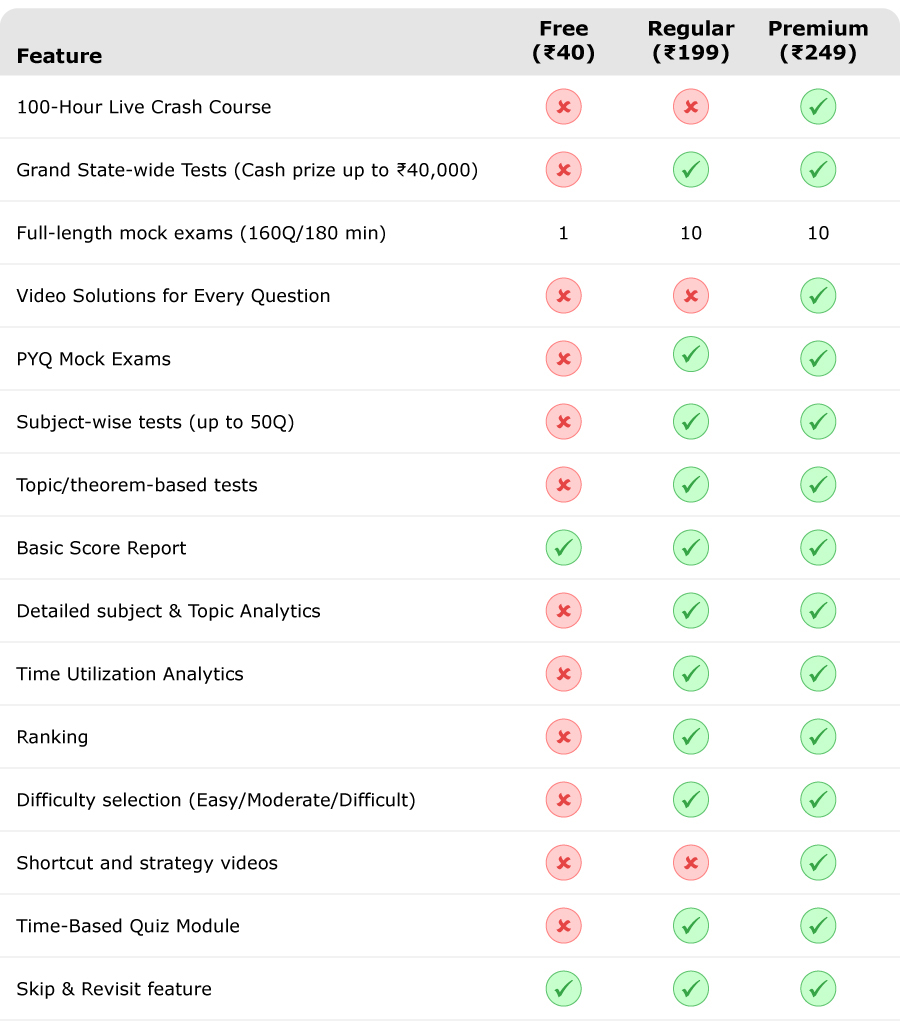Click Free checkmark for Basic Score Report
The width and height of the screenshot is (900, 1030).
click(x=563, y=548)
